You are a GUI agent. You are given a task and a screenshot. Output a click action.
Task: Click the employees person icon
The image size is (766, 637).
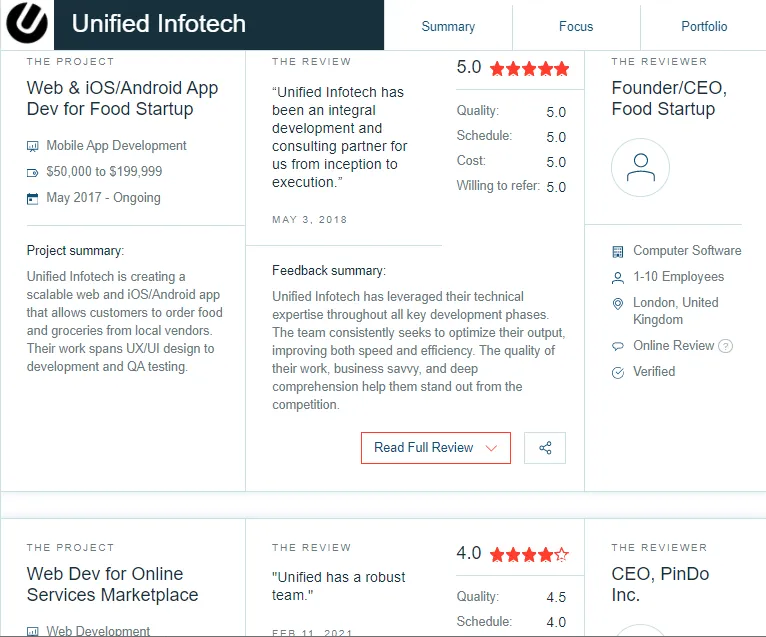(x=617, y=277)
